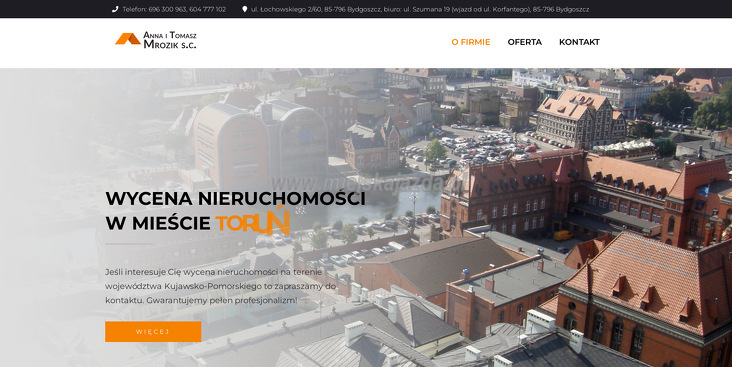Click the orange WIĘCEJ button
Image resolution: width=732 pixels, height=367 pixels.
pyautogui.click(x=153, y=332)
